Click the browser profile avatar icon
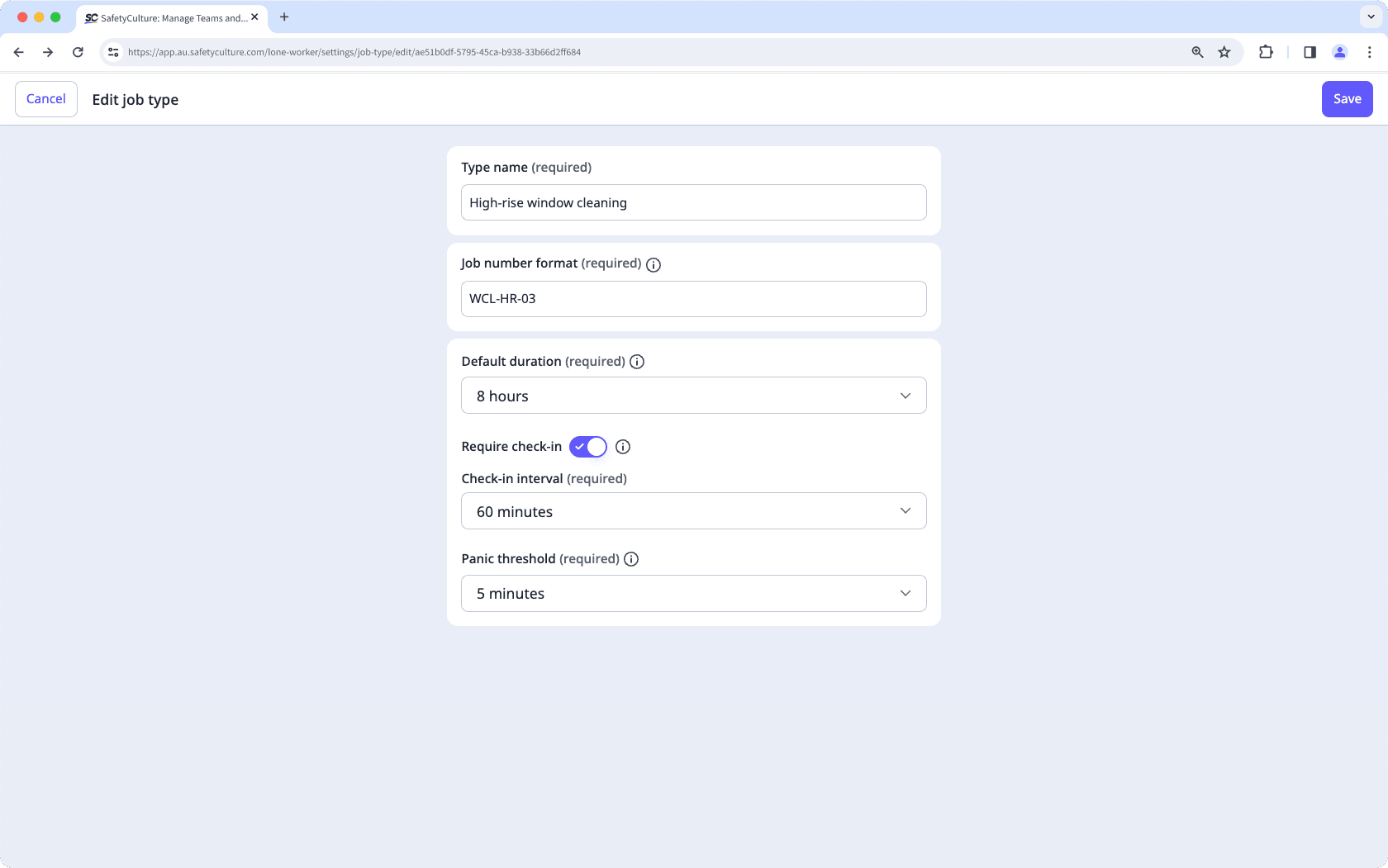Image resolution: width=1388 pixels, height=868 pixels. [1340, 51]
